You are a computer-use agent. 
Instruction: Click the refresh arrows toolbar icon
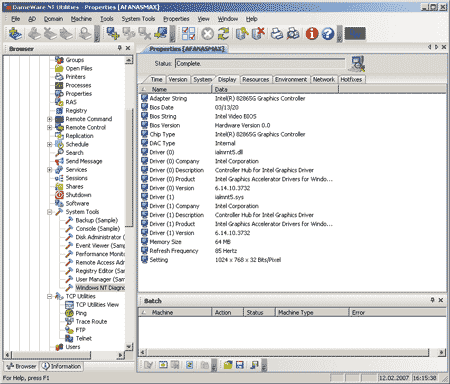[223, 34]
